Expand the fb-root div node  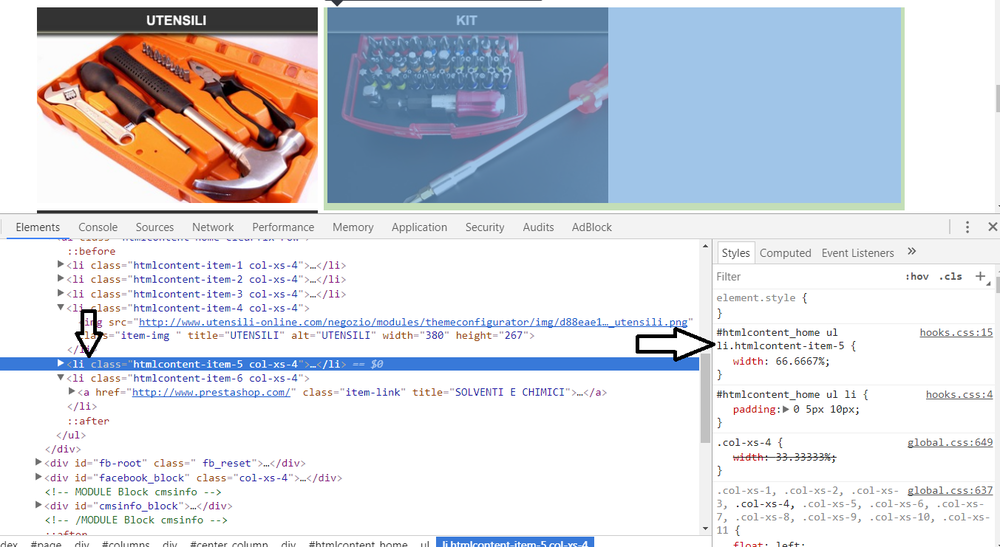click(x=38, y=462)
